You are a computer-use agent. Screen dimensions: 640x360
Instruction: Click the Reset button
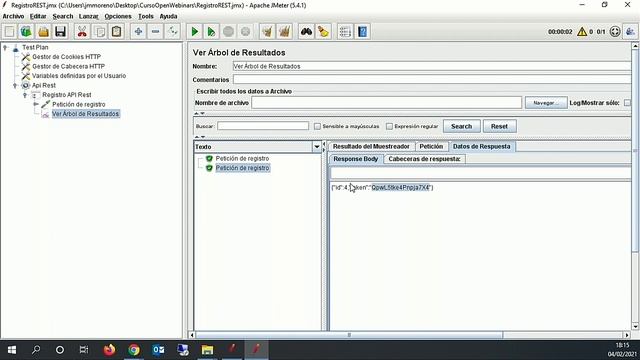pos(500,127)
